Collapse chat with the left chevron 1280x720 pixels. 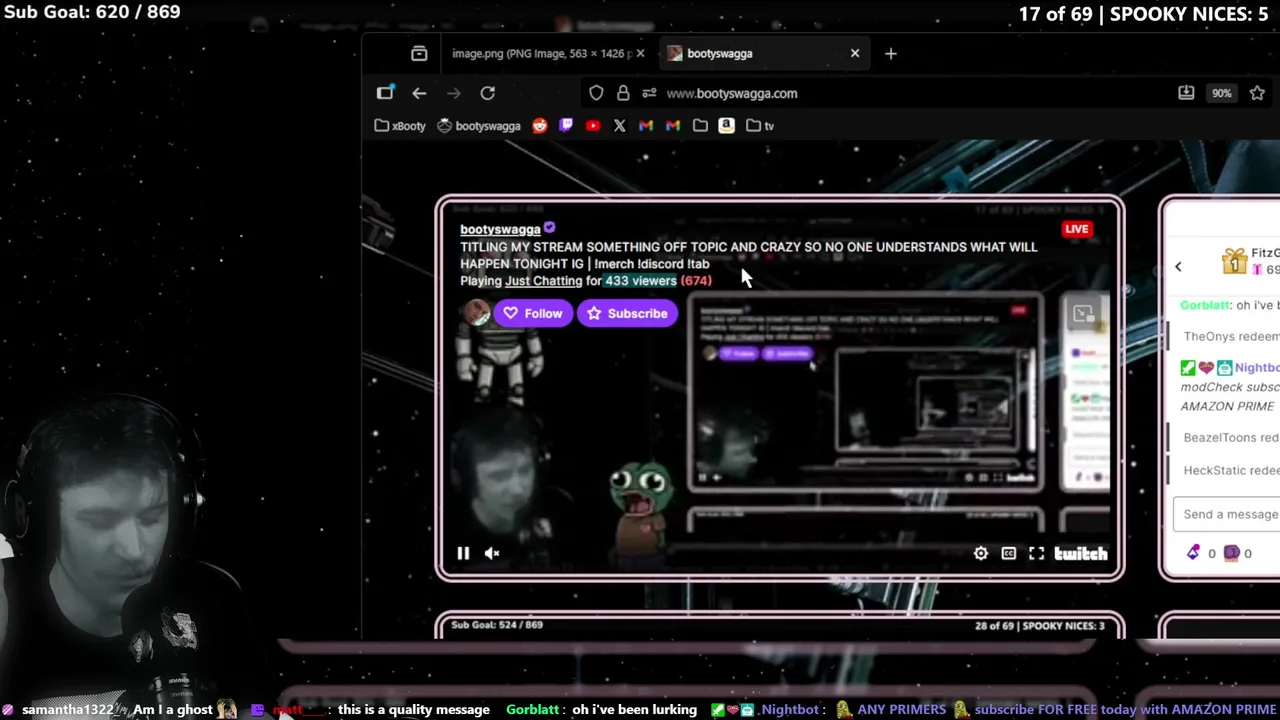(x=1178, y=266)
